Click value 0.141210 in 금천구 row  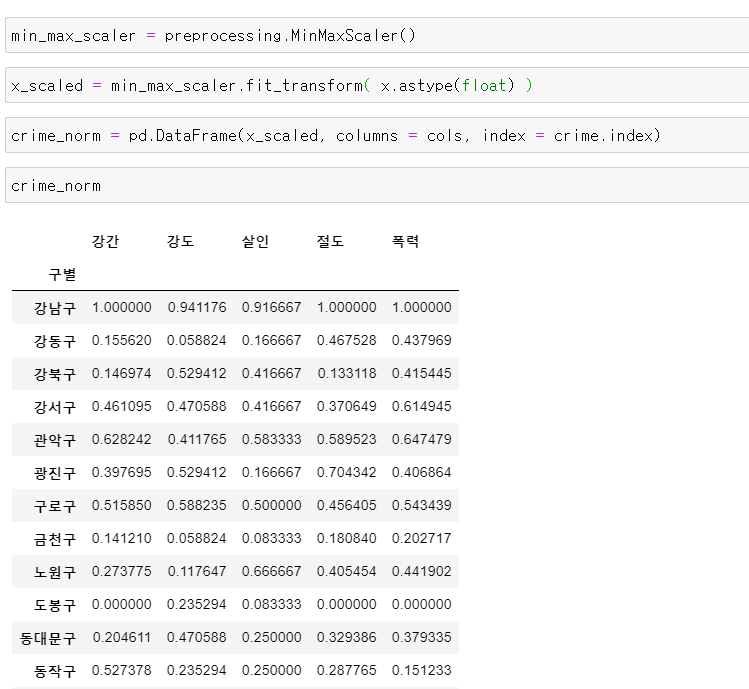click(122, 538)
